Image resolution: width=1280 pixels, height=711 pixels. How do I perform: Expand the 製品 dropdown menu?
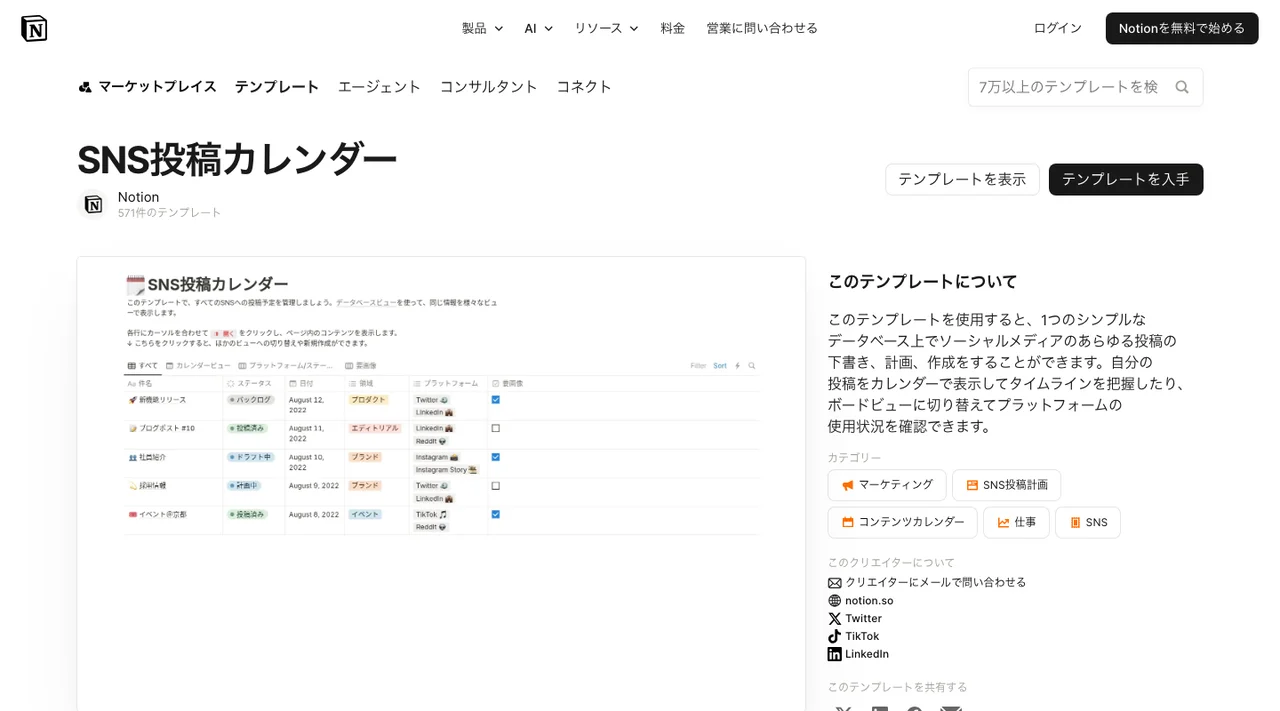coord(482,28)
